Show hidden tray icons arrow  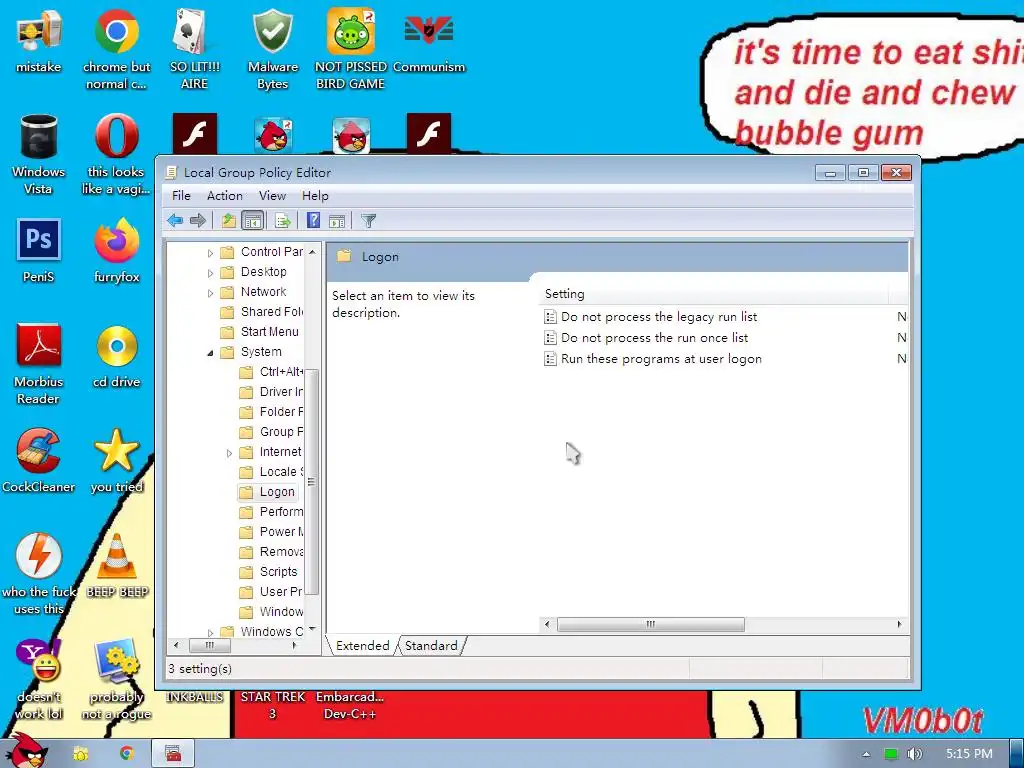pos(866,754)
